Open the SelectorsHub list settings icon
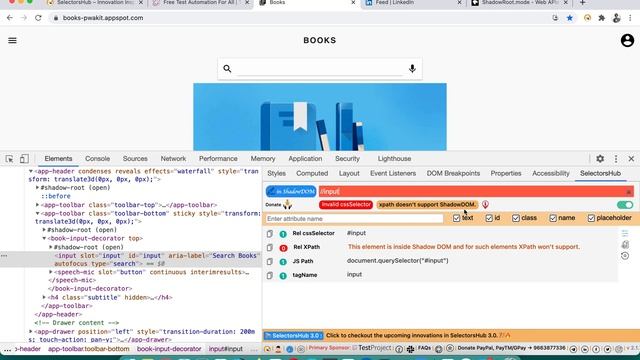 click(625, 233)
